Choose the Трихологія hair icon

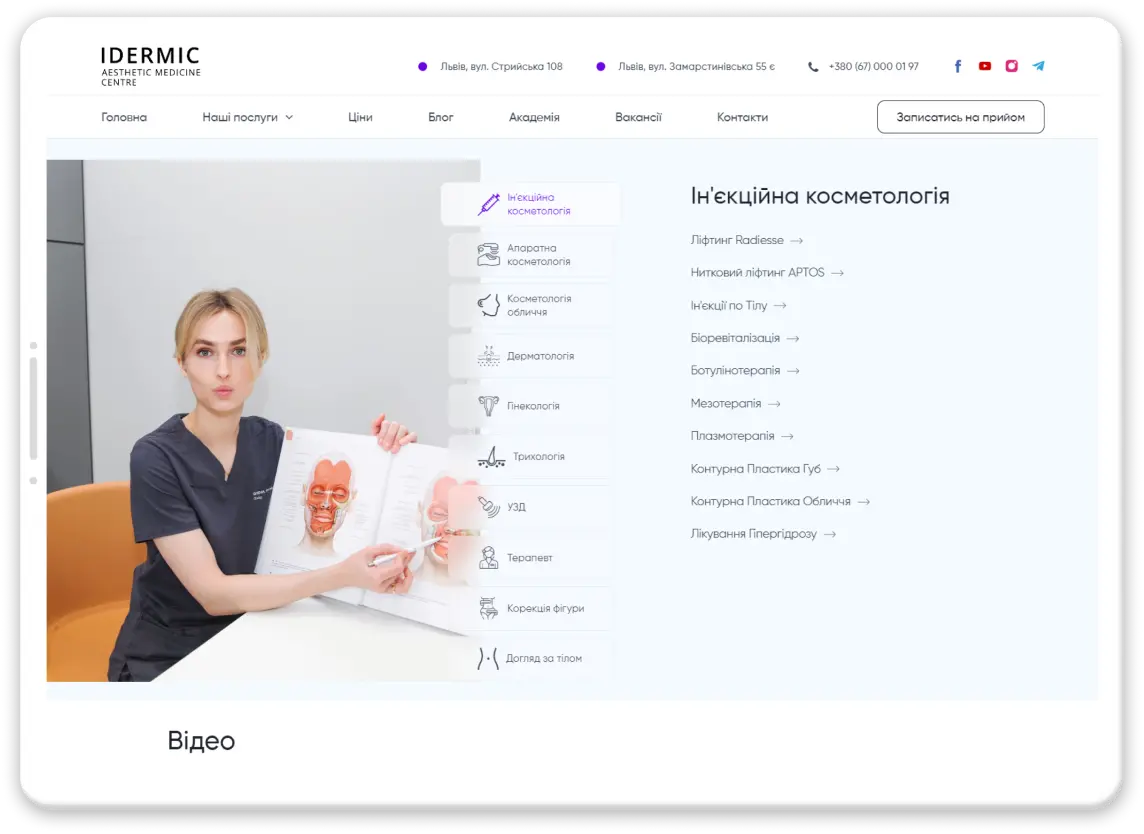tap(490, 457)
